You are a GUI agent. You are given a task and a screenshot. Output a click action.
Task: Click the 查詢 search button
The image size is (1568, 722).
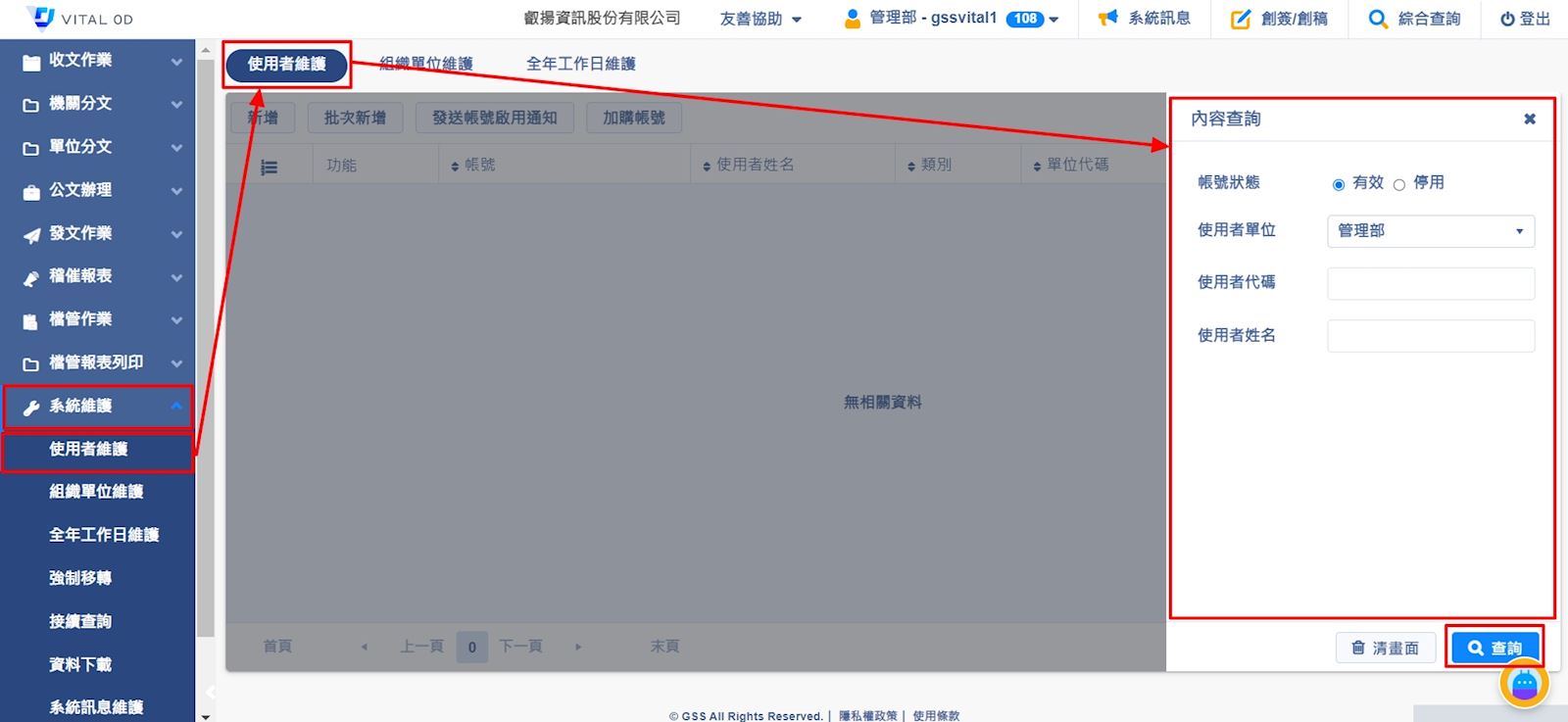[x=1494, y=648]
